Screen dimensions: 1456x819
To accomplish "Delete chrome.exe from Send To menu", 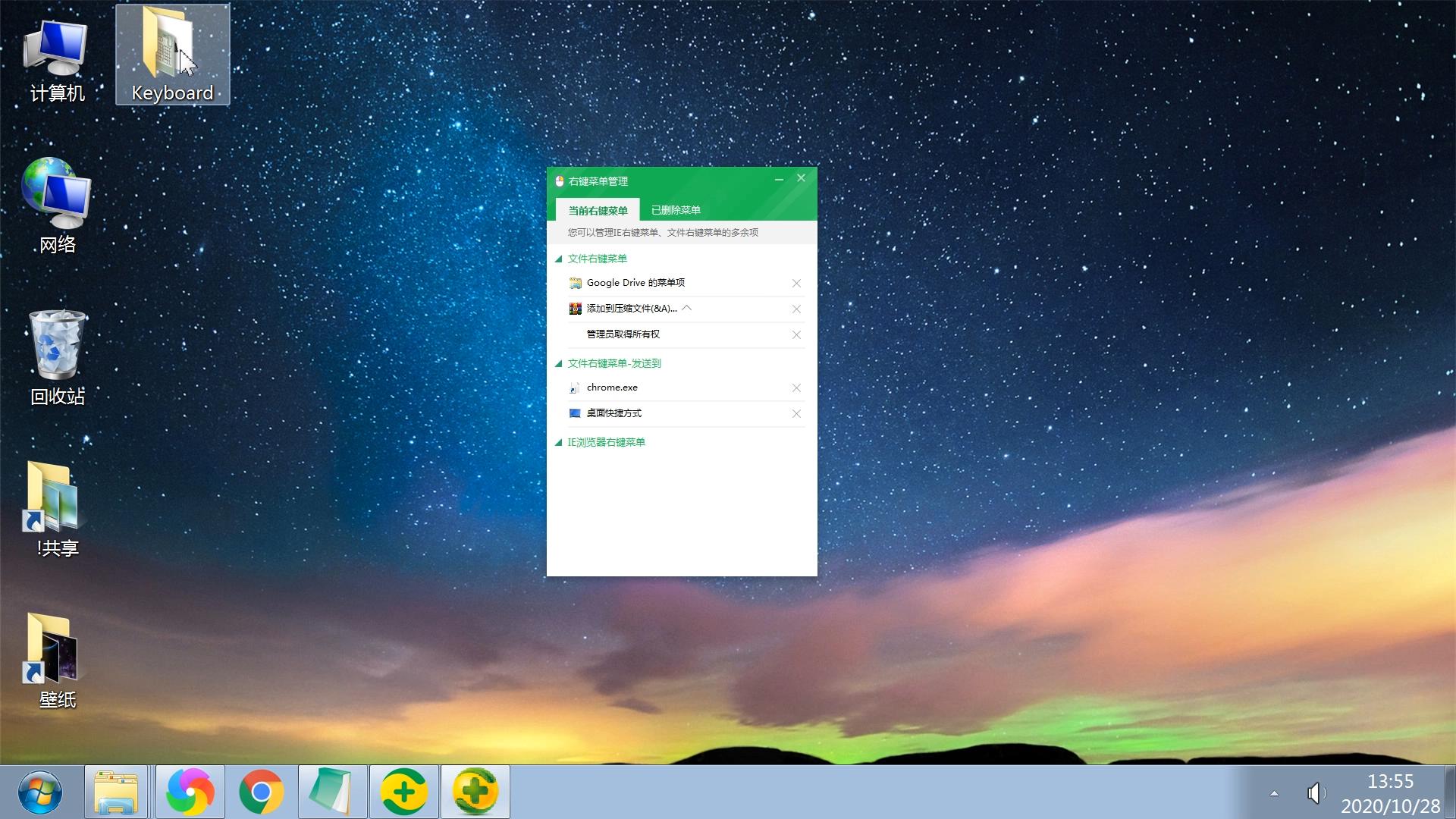I will point(796,388).
